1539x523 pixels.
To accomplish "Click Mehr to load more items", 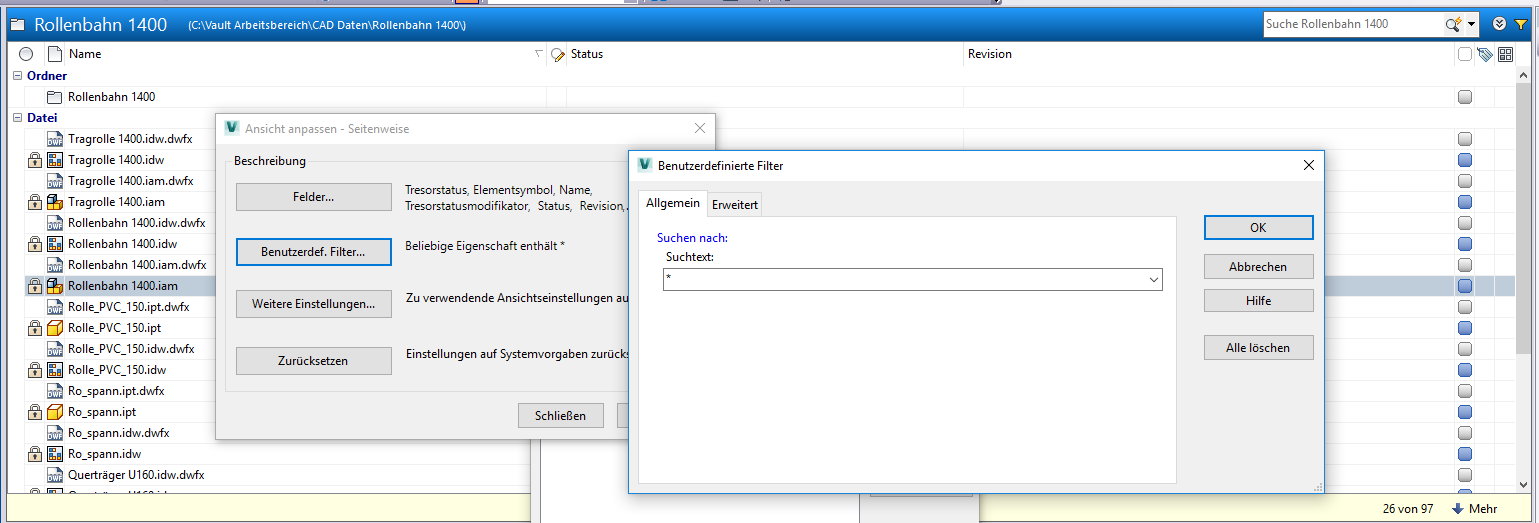I will tap(1473, 509).
